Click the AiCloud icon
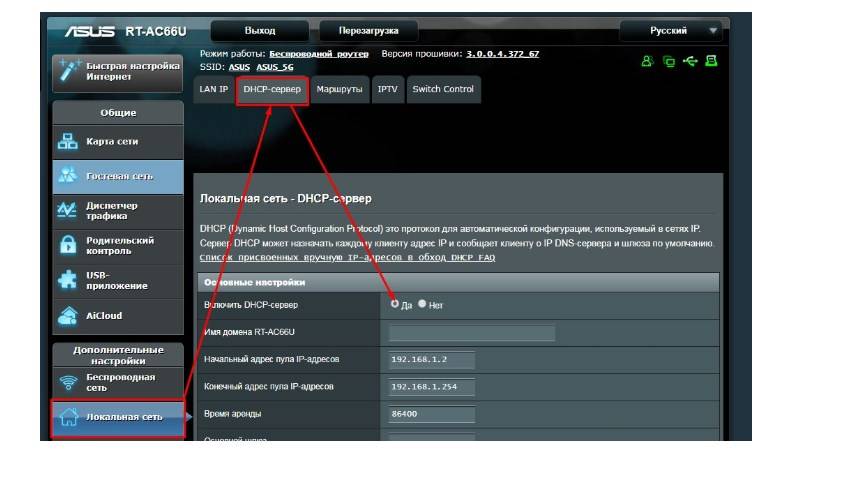 tap(68, 315)
